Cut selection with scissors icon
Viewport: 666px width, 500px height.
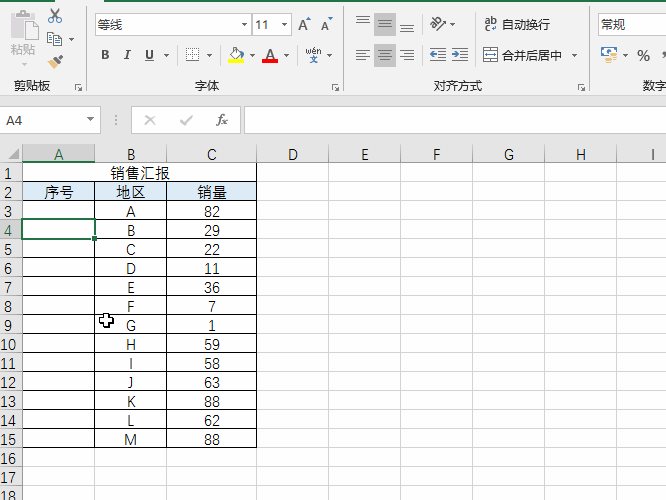[x=55, y=16]
